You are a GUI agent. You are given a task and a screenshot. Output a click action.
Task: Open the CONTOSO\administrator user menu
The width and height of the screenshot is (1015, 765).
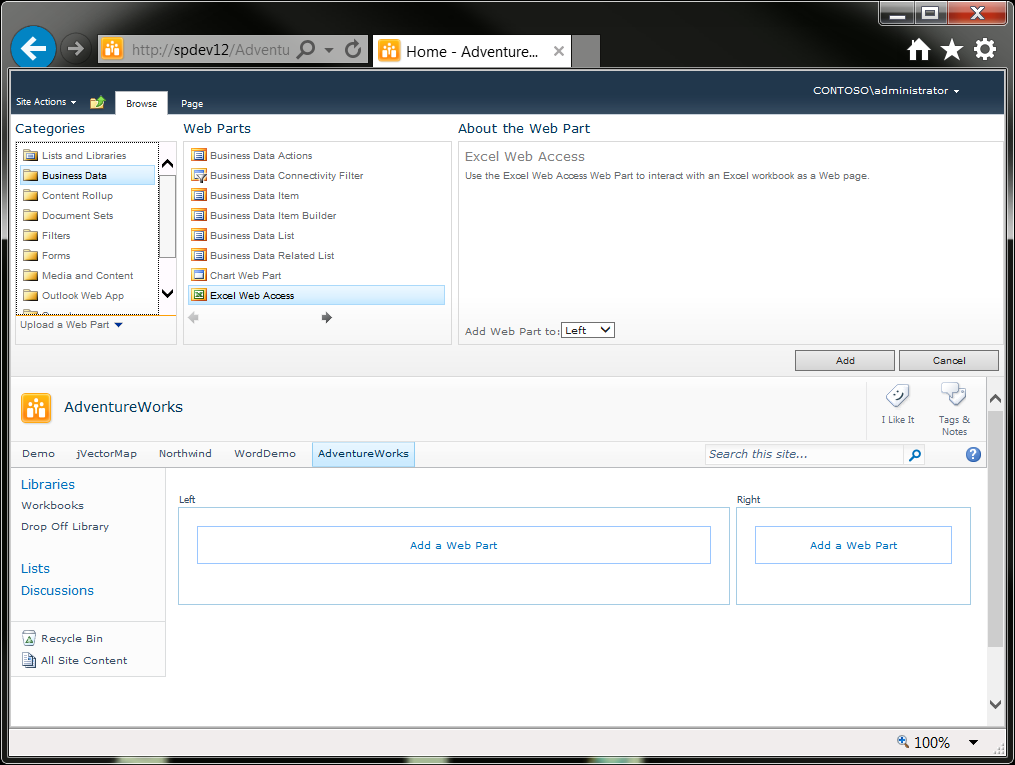click(886, 91)
